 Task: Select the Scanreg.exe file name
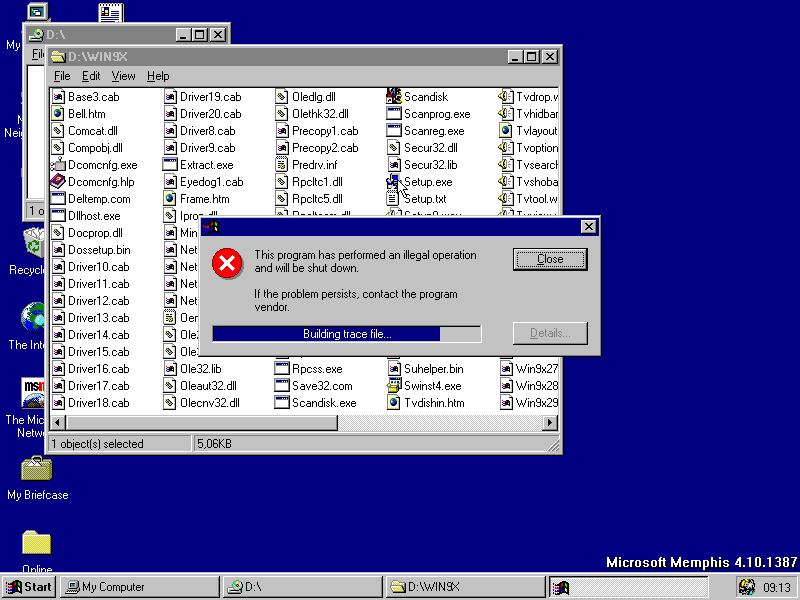[x=434, y=131]
